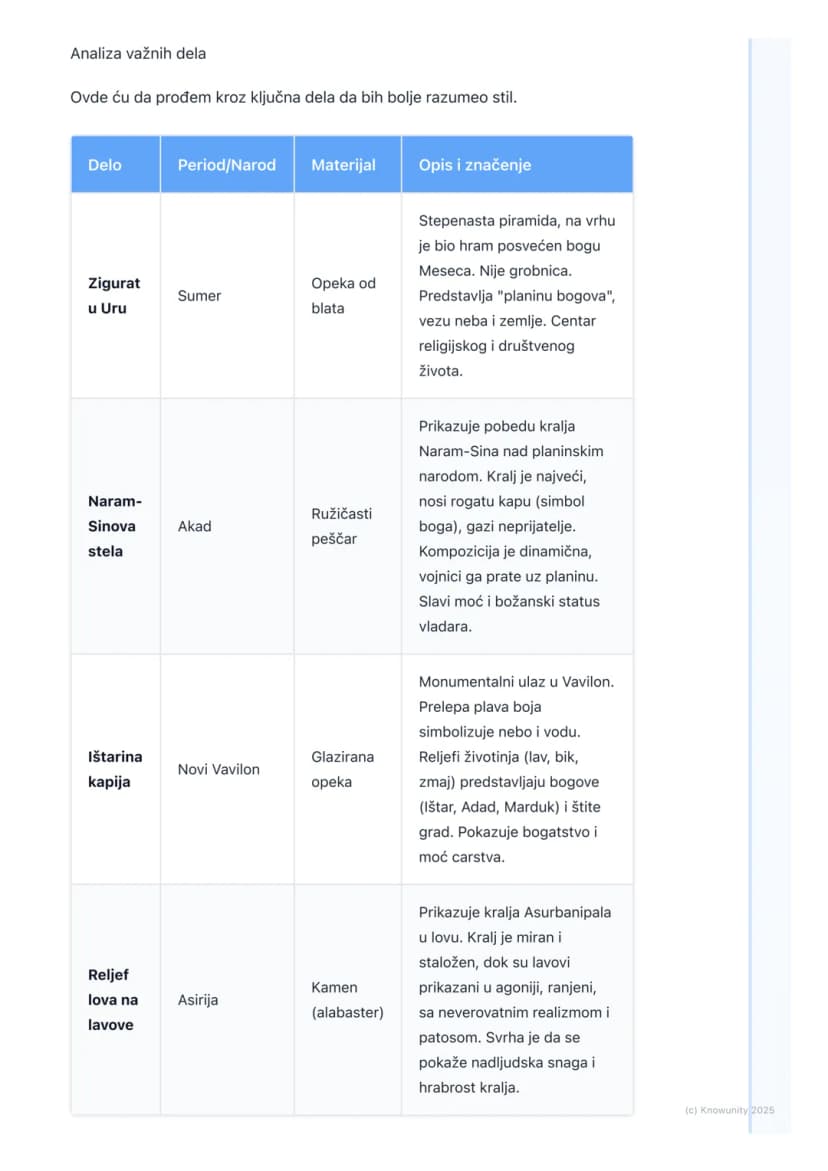Click the "Analiza važnih dela" heading
The image size is (828, 1171).
click(x=138, y=53)
